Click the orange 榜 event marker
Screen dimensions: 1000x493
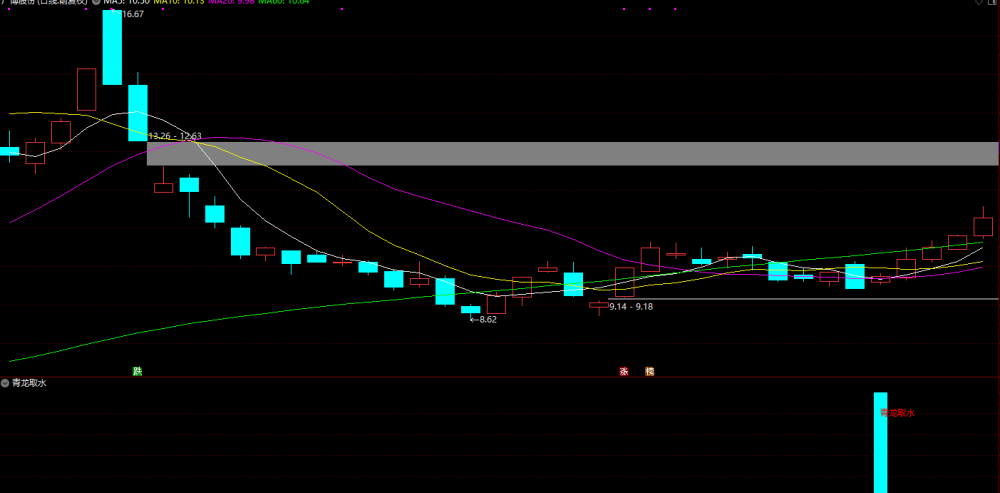649,371
